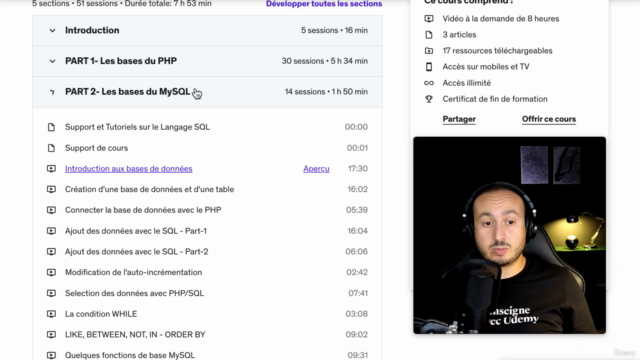Click Offrir ce cours button

pos(549,119)
